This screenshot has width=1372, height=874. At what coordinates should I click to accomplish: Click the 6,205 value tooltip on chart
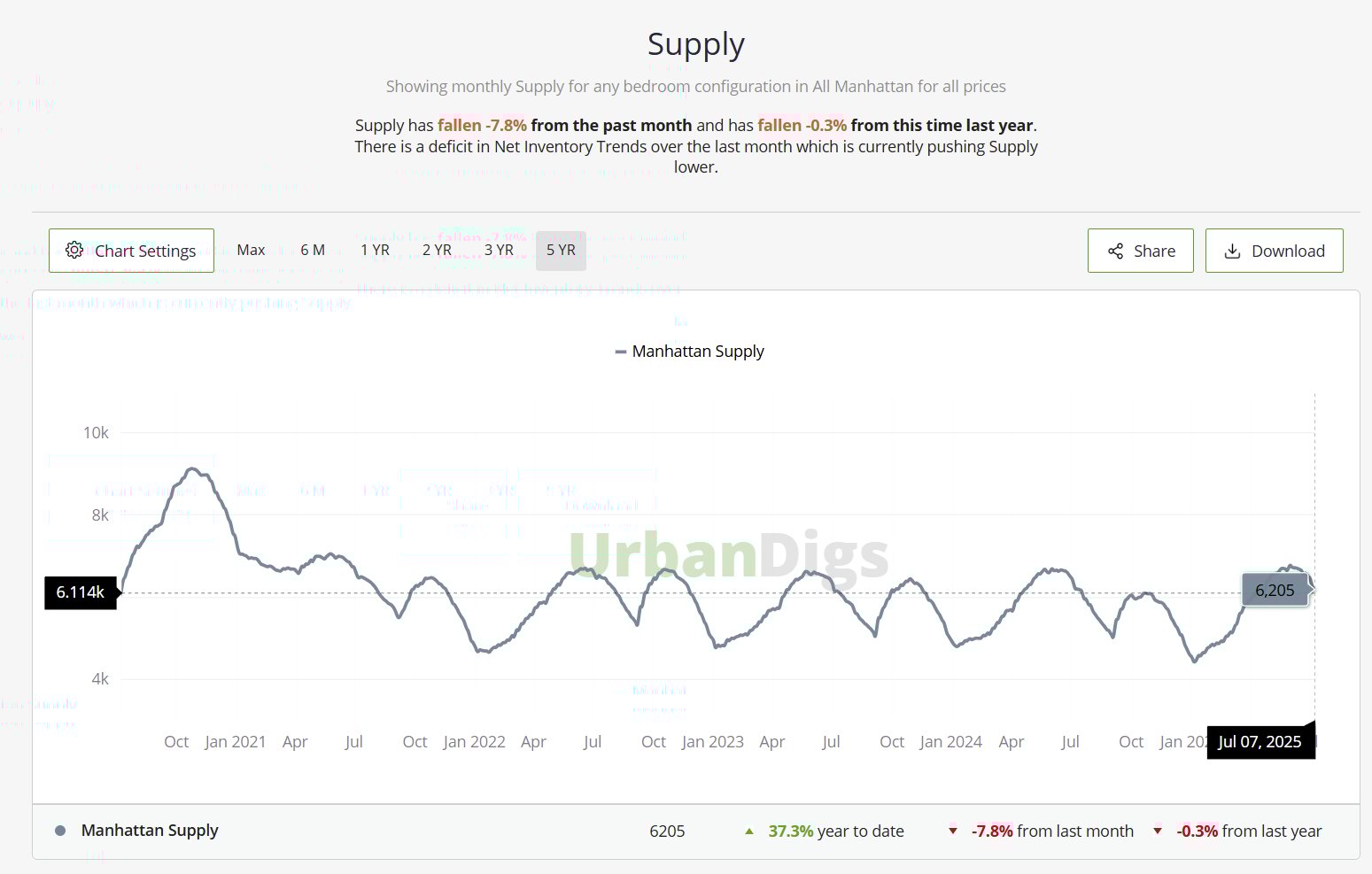point(1275,591)
